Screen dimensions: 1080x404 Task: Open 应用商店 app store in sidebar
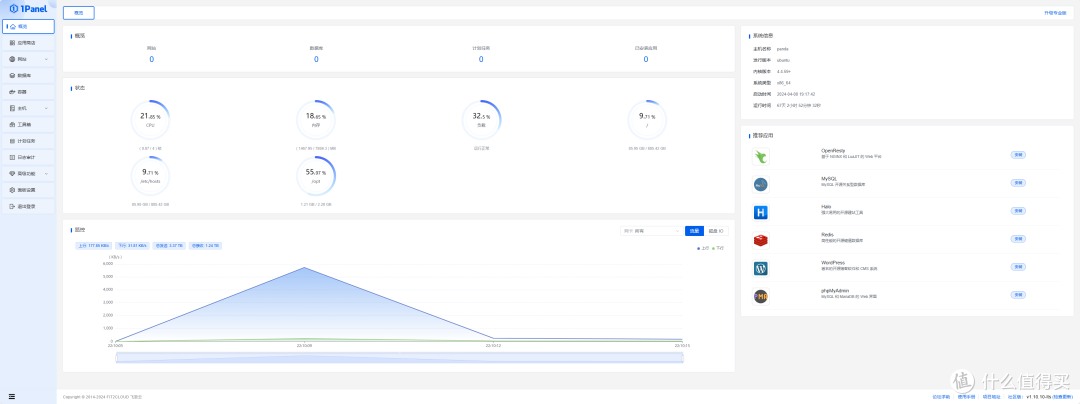click(x=28, y=43)
